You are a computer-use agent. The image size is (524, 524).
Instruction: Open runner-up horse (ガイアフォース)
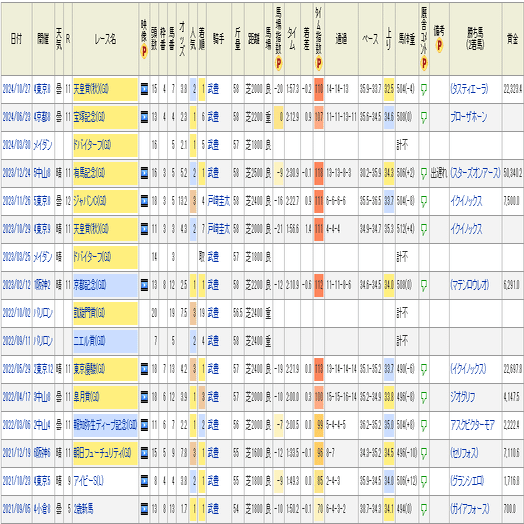[470, 510]
